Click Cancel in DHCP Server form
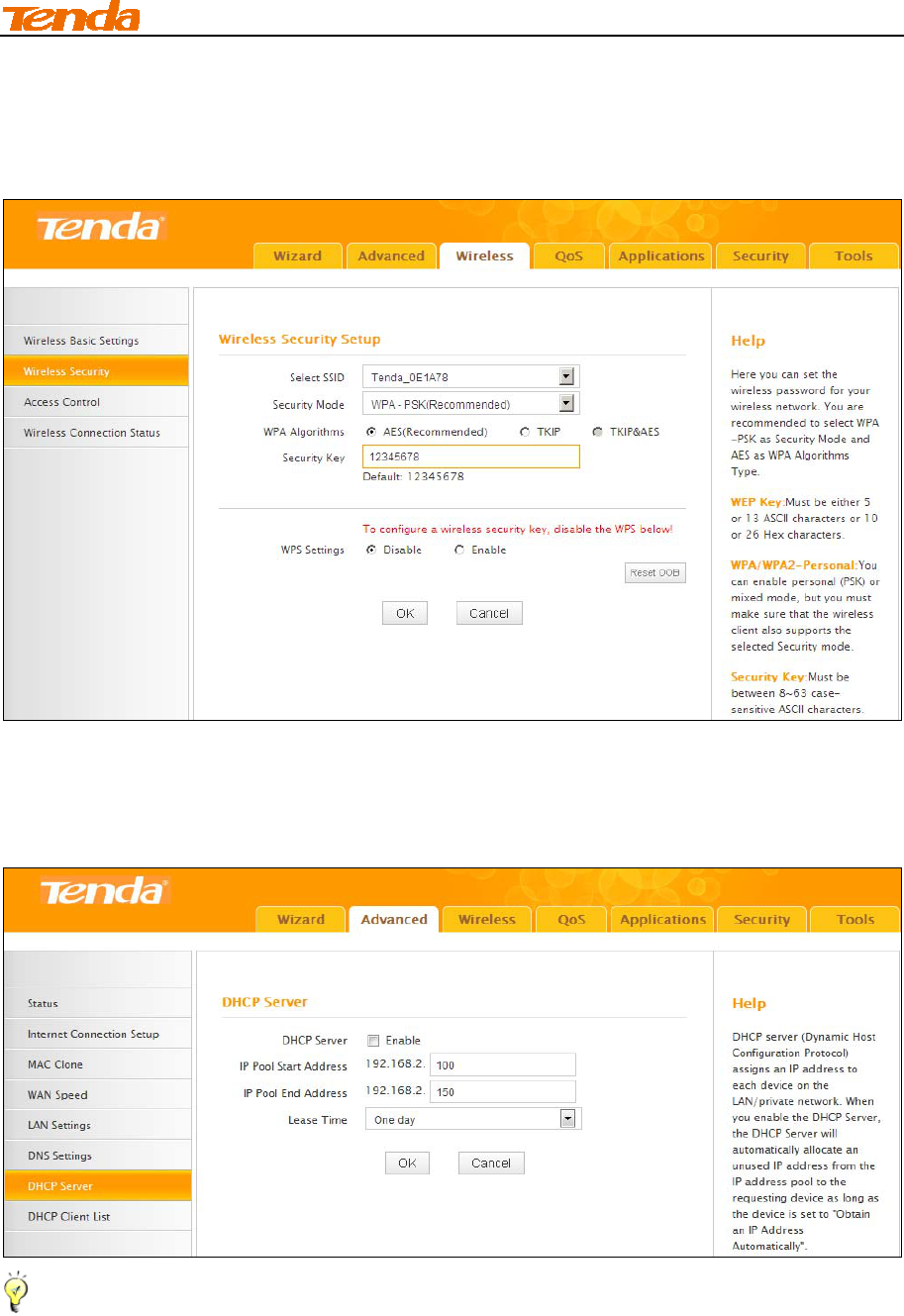 tap(491, 1163)
